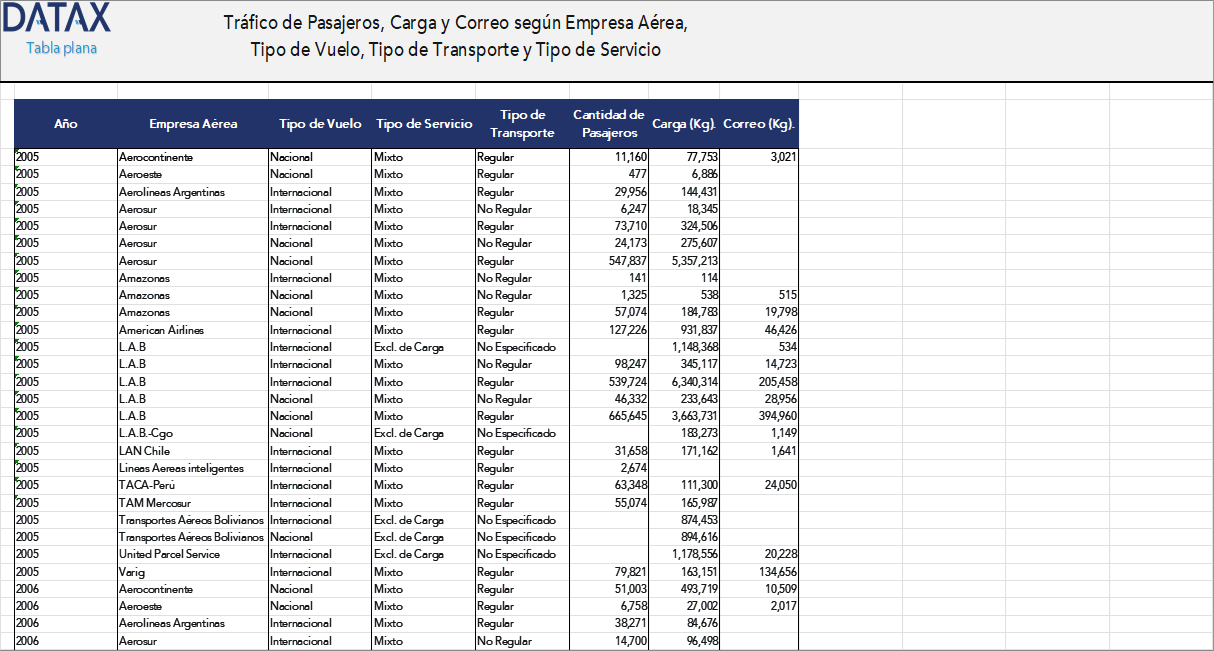Click the 134,656 Correo value for Varig

click(x=777, y=572)
